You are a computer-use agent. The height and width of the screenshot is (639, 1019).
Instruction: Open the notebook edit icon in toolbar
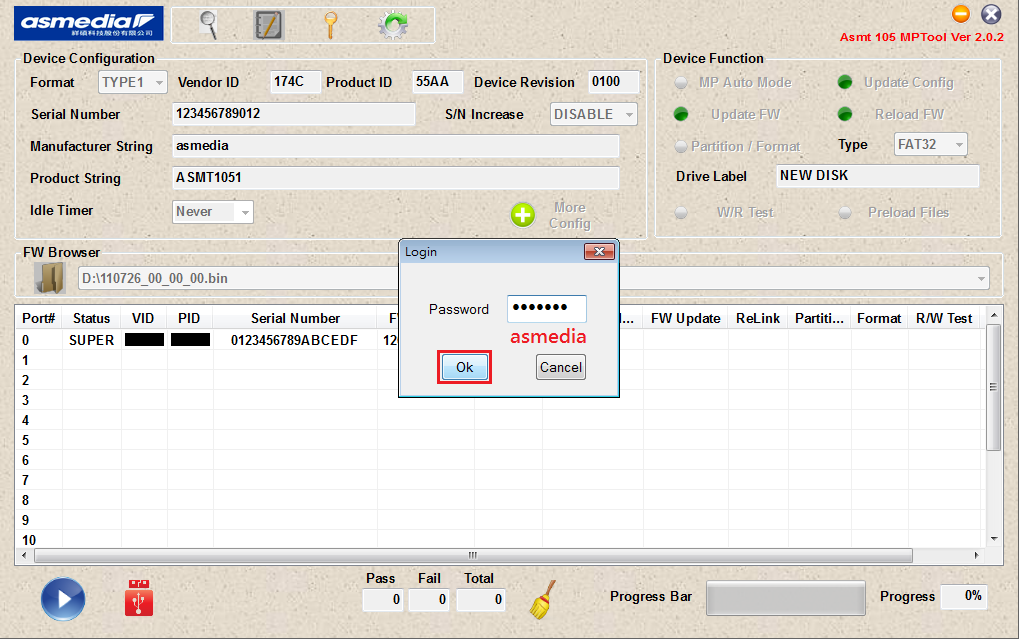coord(268,25)
